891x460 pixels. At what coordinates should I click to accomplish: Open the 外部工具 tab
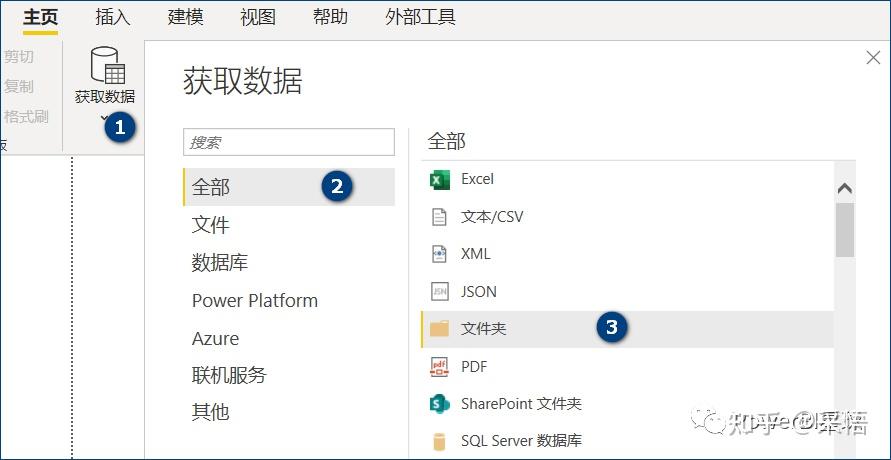coord(420,17)
